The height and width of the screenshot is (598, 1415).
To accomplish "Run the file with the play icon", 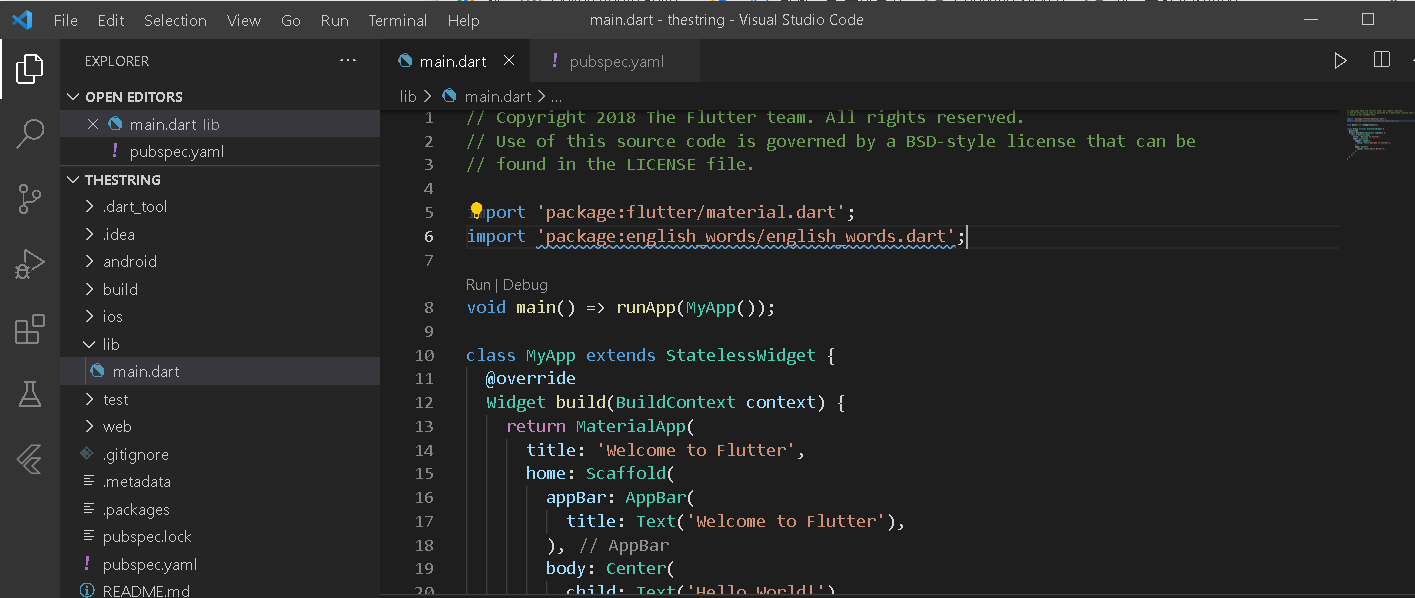I will point(1340,61).
